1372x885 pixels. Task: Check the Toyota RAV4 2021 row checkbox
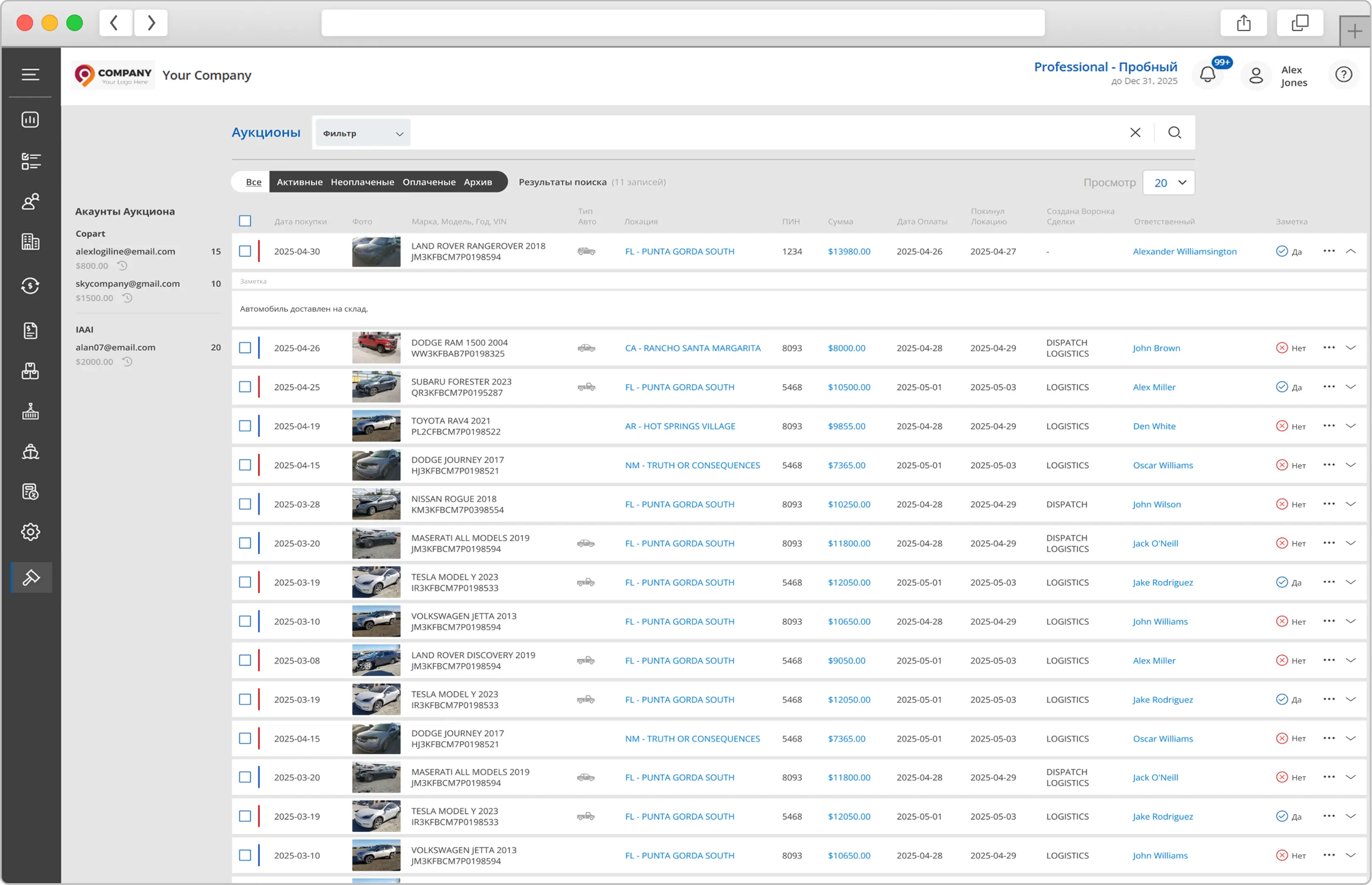[x=245, y=426]
